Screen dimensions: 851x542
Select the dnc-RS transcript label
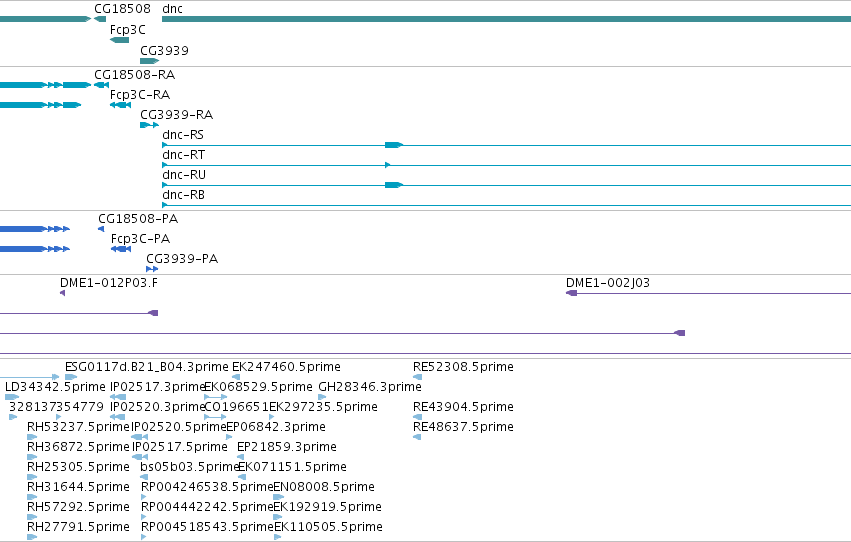click(183, 135)
